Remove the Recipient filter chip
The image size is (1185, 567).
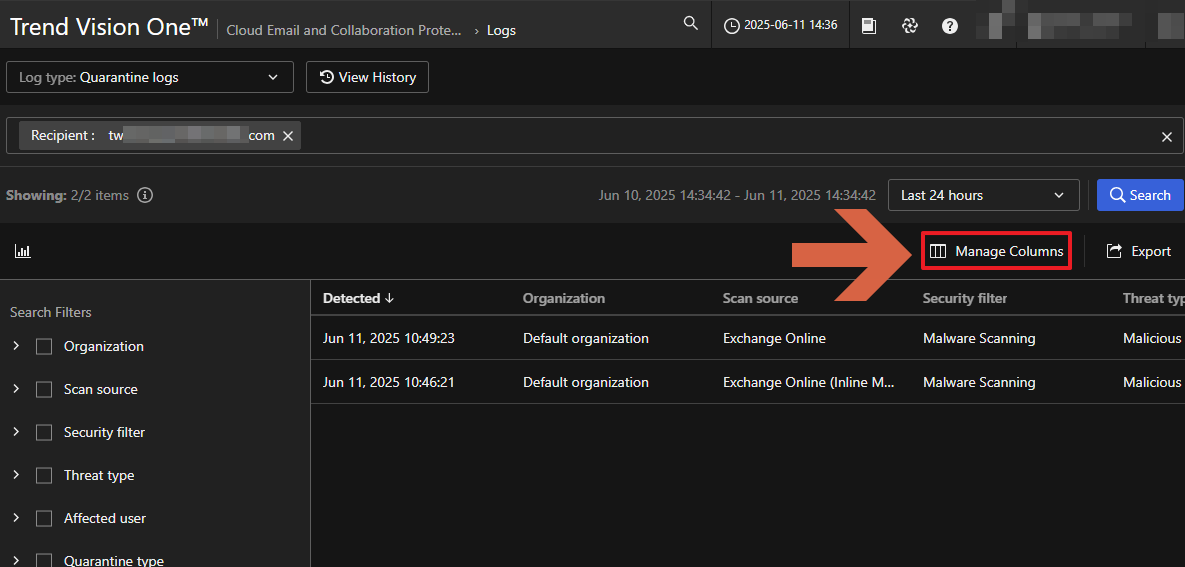point(288,136)
